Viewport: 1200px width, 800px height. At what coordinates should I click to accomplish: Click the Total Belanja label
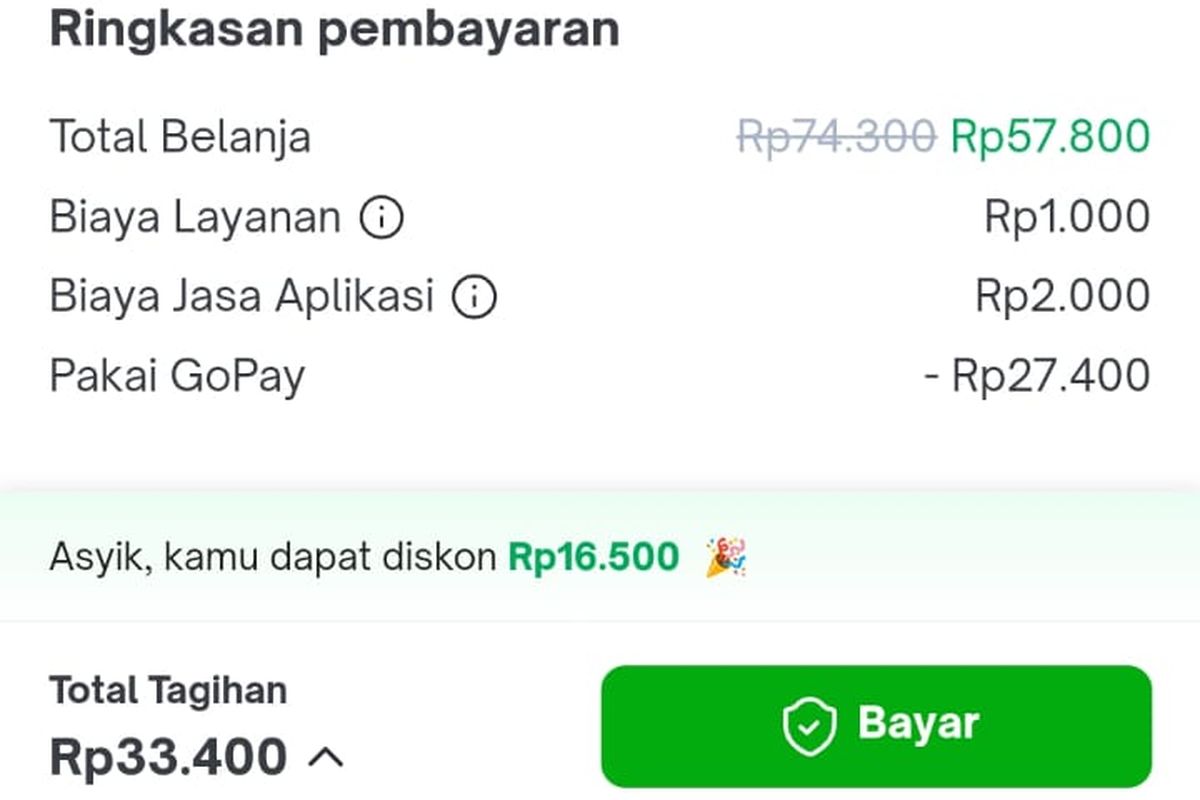180,137
